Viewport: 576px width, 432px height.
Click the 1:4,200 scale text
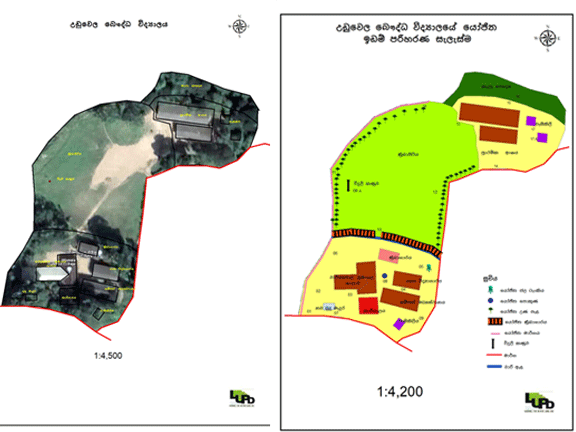click(400, 392)
